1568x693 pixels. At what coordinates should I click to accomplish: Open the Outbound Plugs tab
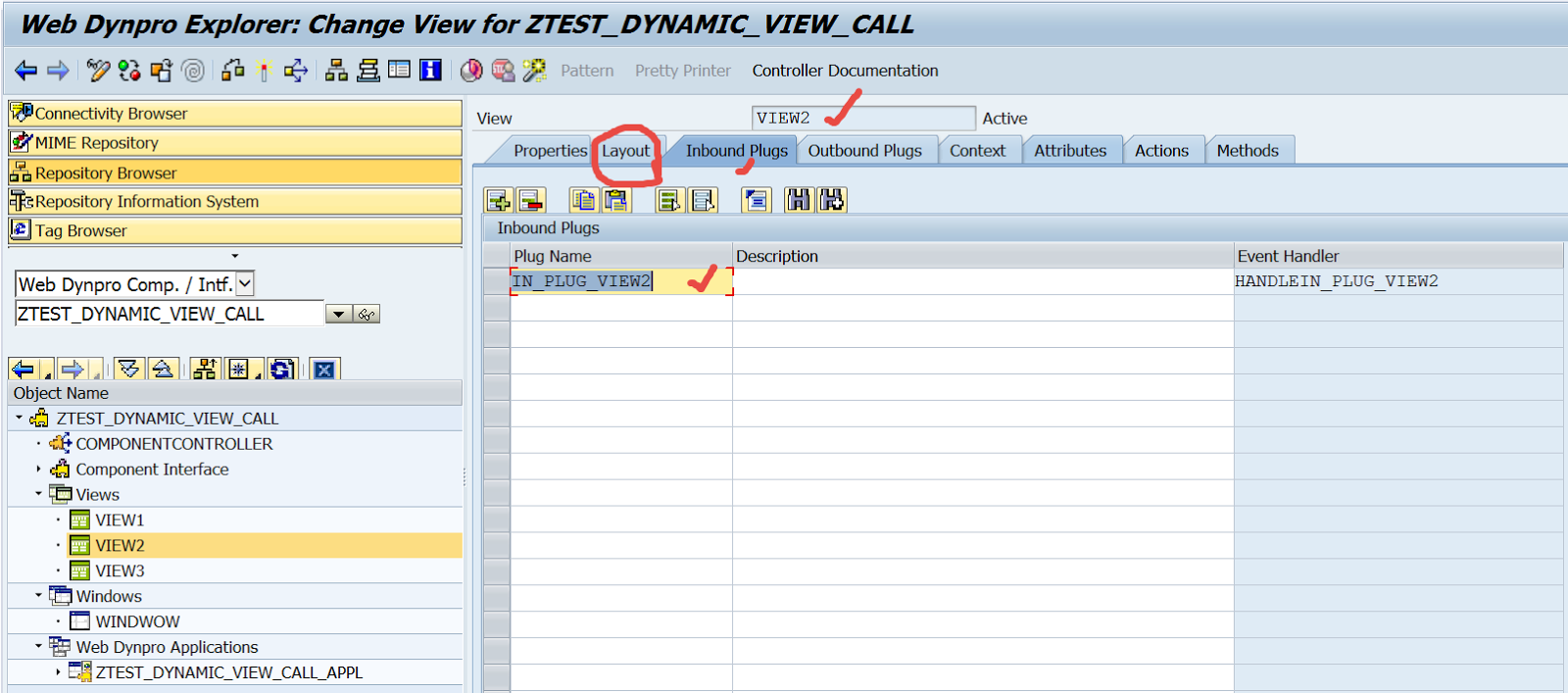click(864, 151)
